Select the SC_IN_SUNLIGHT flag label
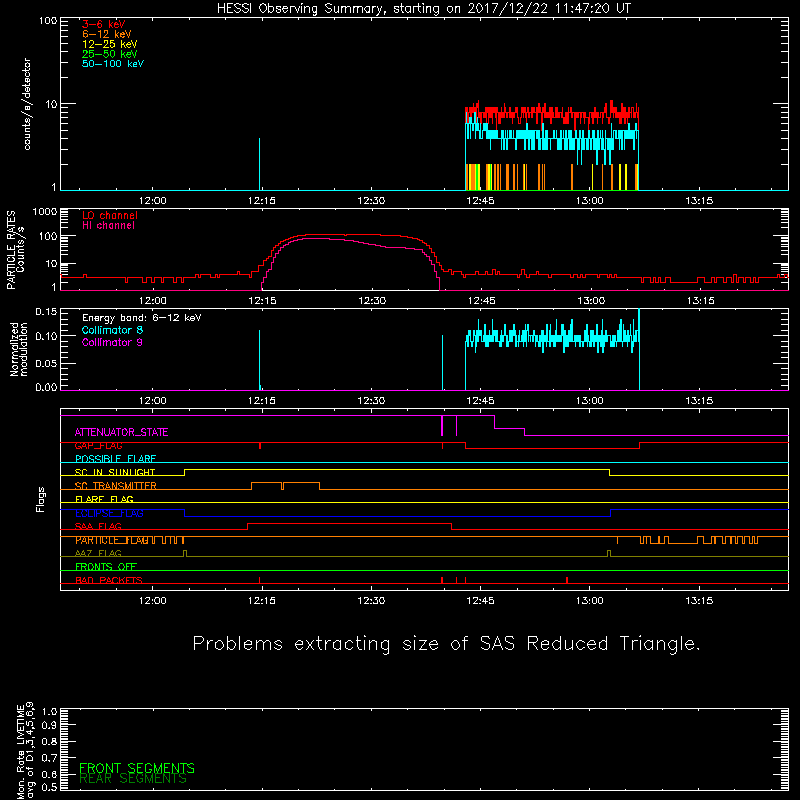 click(x=115, y=472)
